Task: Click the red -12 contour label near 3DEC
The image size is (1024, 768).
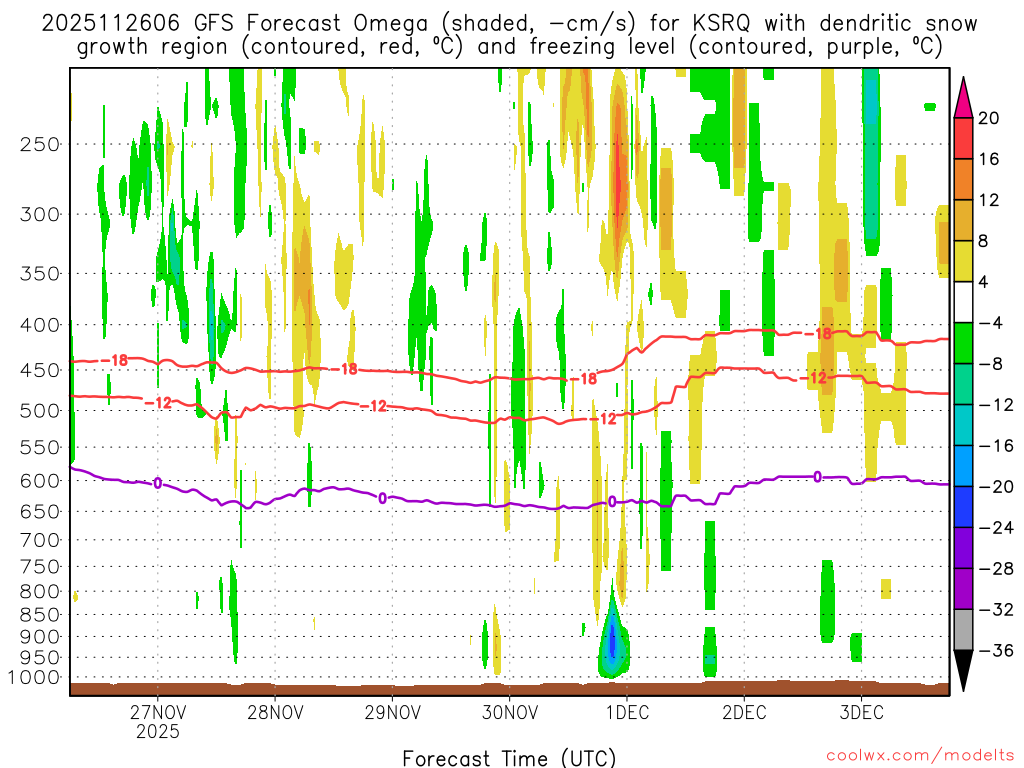Action: [812, 378]
